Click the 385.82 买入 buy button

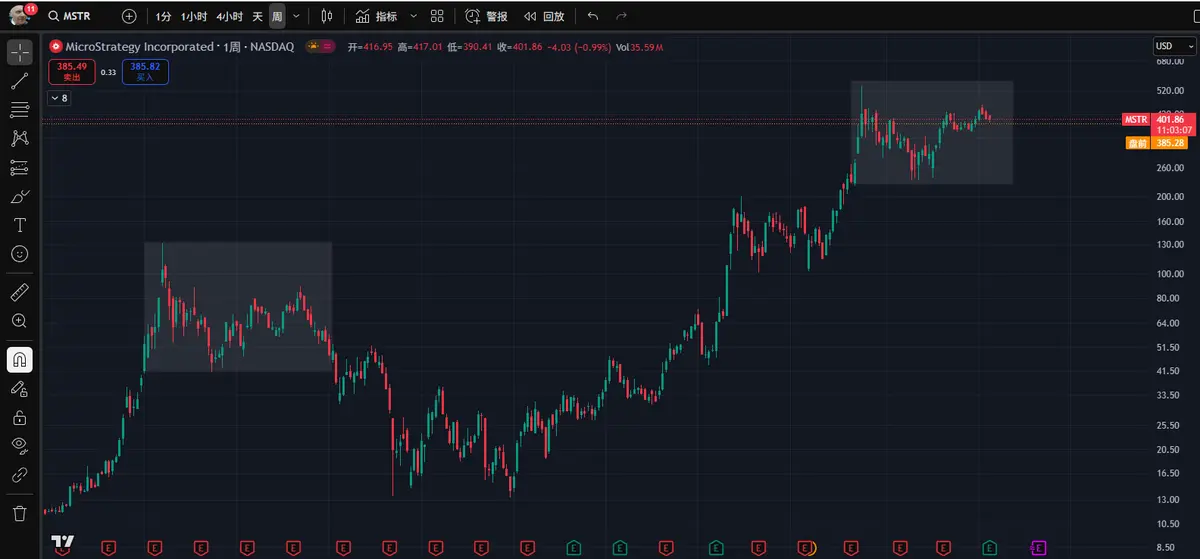[x=146, y=72]
